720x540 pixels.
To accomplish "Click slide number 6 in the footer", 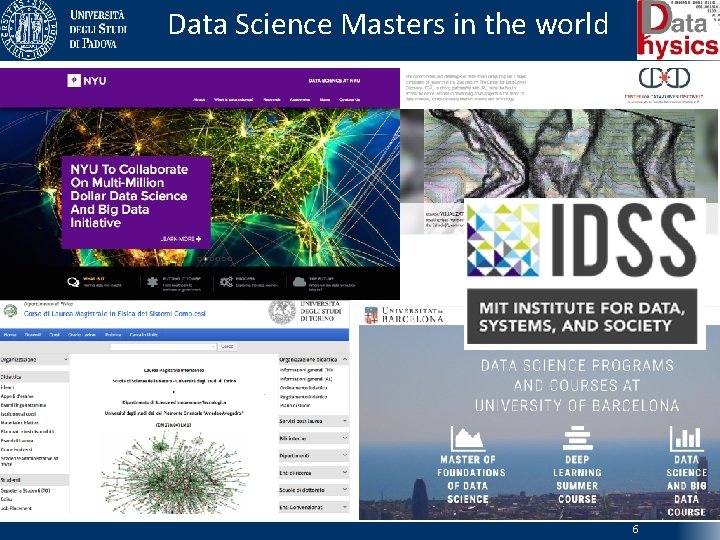I will pyautogui.click(x=635, y=529).
